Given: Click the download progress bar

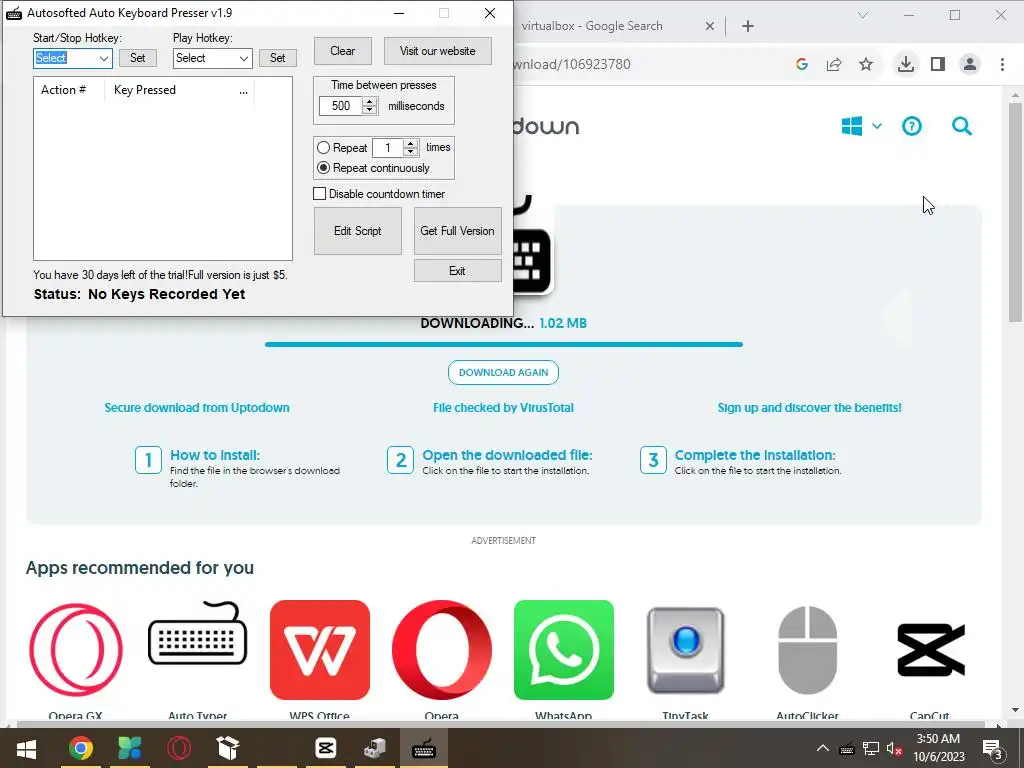Looking at the screenshot, I should (504, 344).
